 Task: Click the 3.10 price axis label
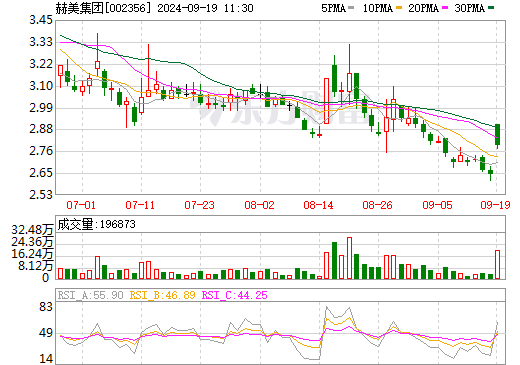click(x=41, y=86)
